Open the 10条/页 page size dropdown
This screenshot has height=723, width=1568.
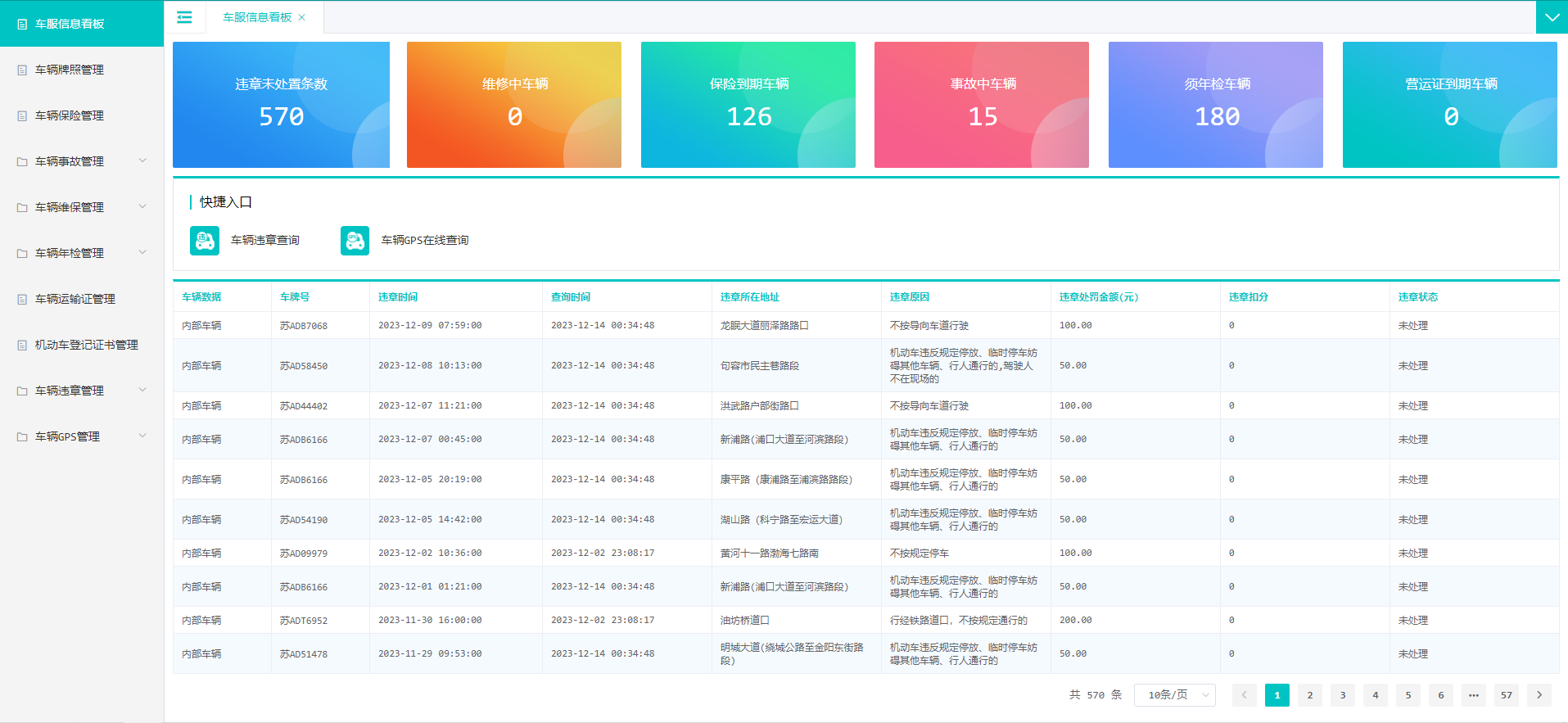[x=1175, y=695]
